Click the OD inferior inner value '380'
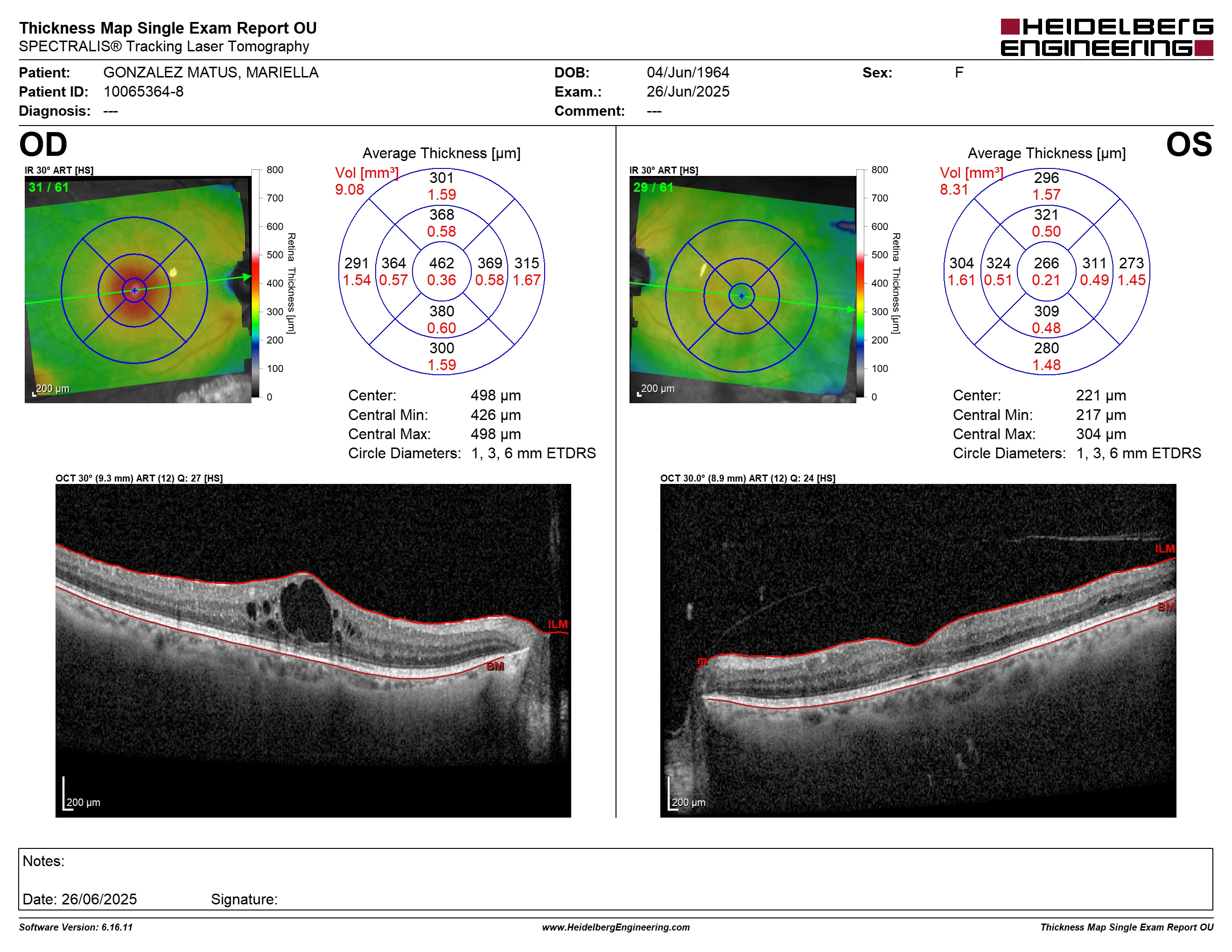The height and width of the screenshot is (952, 1232). [x=441, y=311]
